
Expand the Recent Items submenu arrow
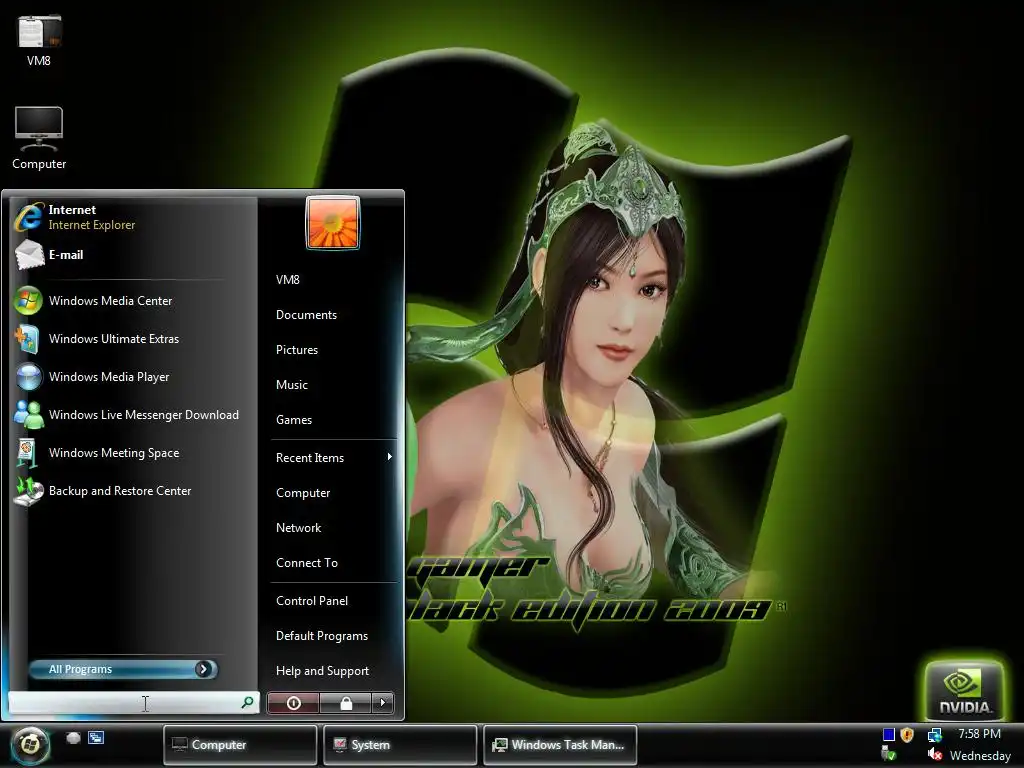[389, 457]
